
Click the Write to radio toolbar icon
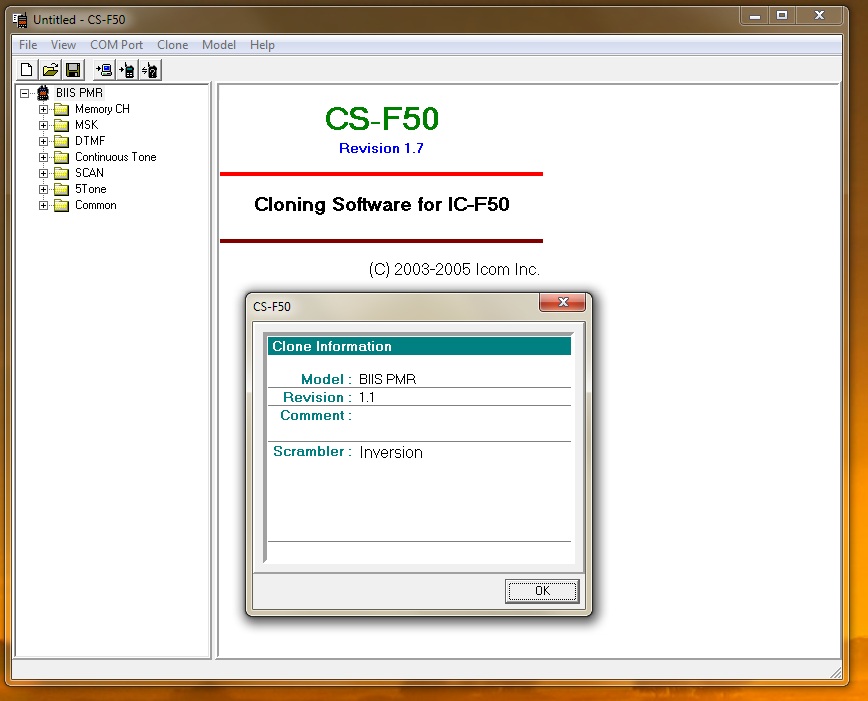click(127, 70)
